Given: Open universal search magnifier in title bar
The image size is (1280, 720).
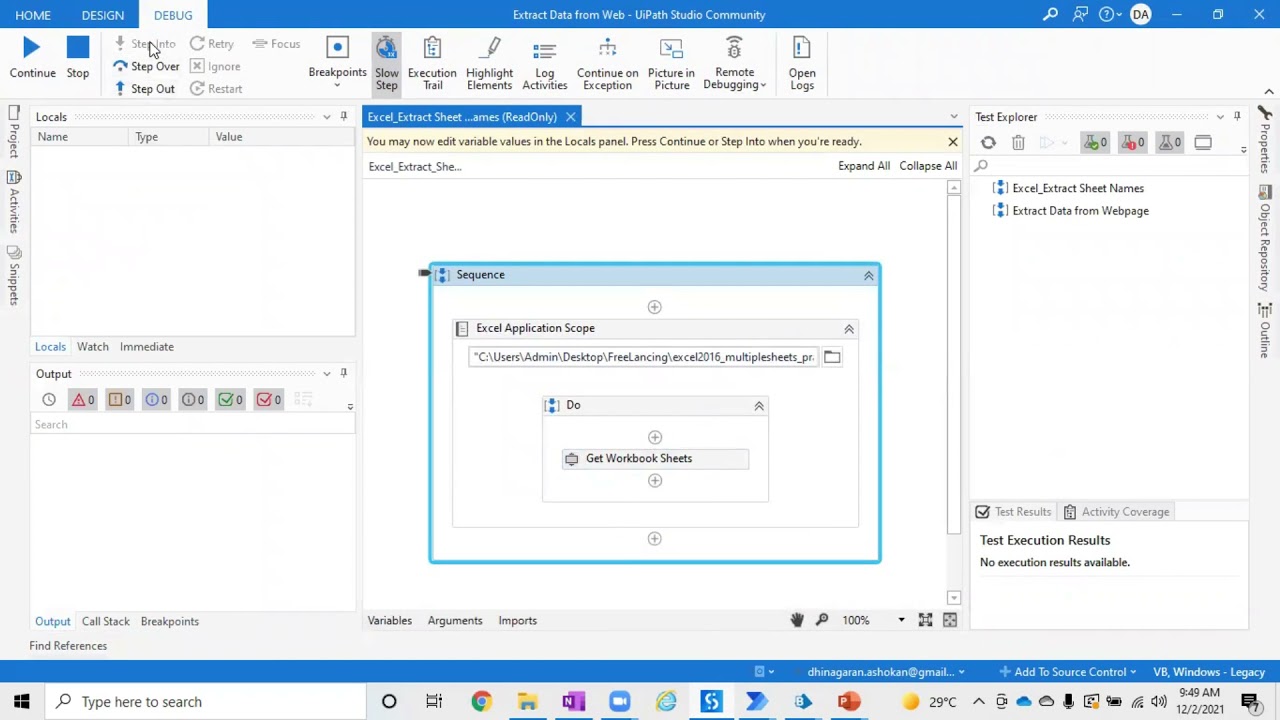Looking at the screenshot, I should tap(1050, 14).
